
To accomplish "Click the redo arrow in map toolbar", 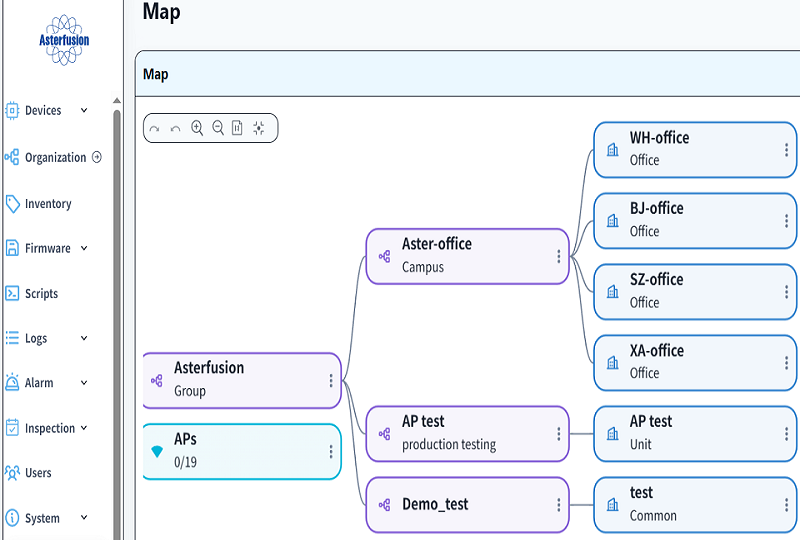I will 154,129.
